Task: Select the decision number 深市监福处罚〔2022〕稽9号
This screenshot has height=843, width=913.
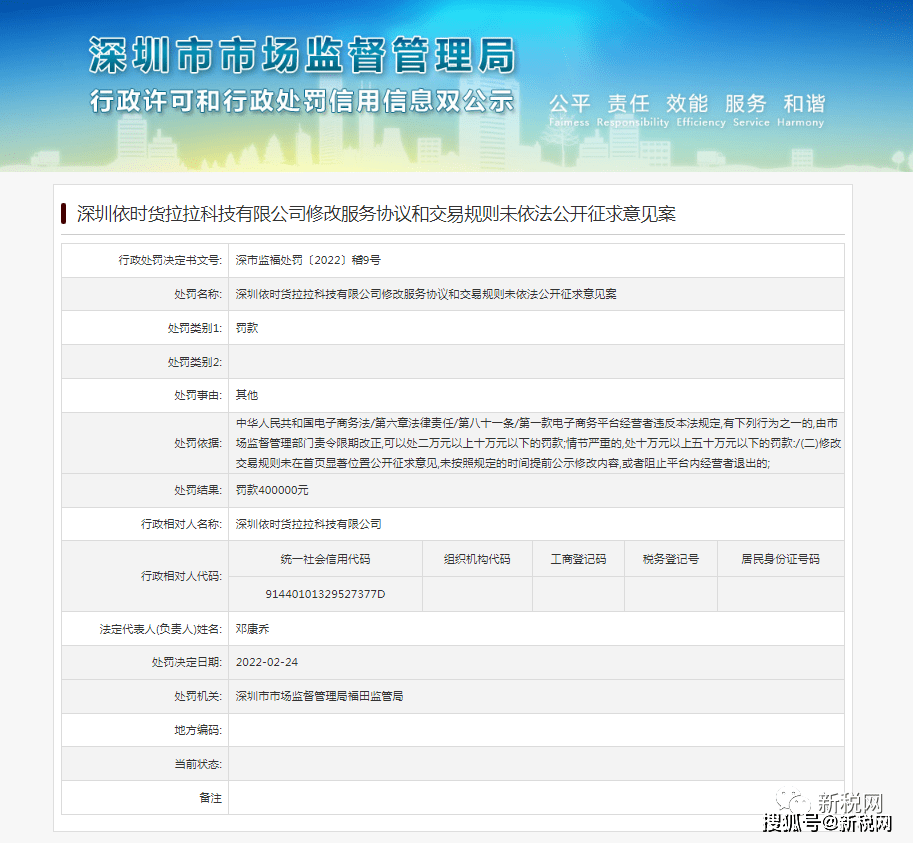Action: point(308,260)
